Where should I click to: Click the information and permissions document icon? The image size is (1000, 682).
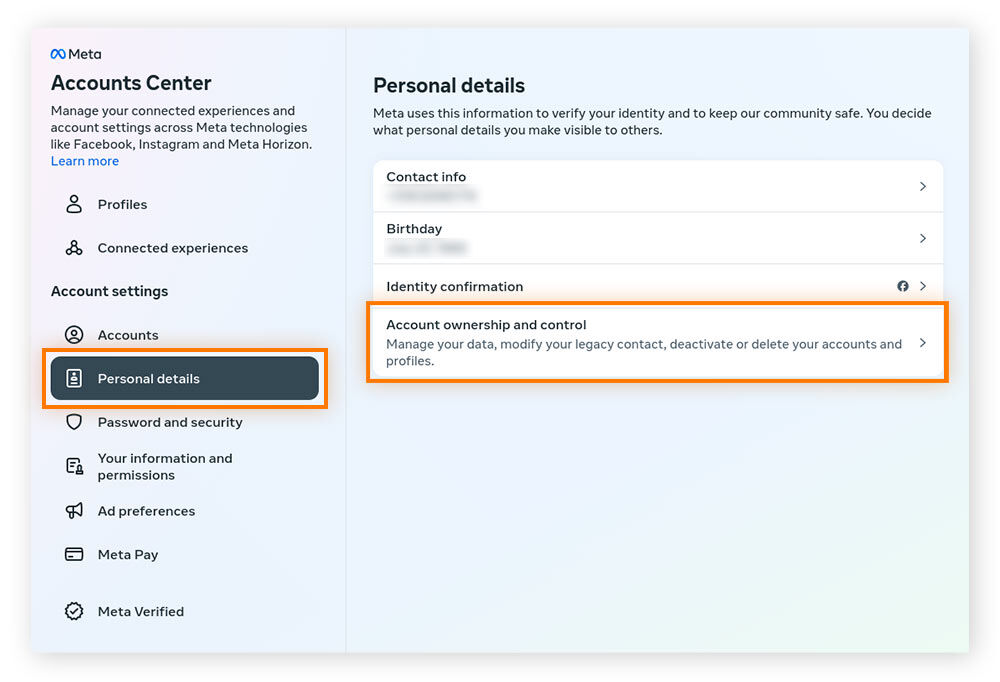tap(75, 466)
